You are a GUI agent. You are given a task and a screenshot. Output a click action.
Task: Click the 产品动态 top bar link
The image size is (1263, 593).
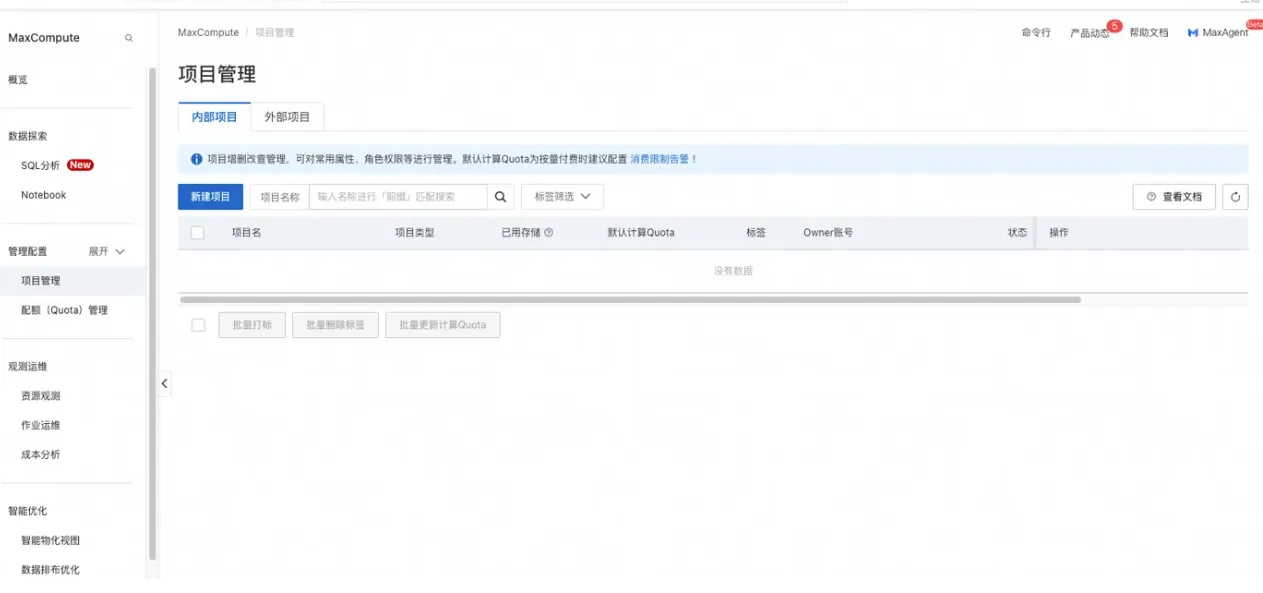click(1089, 33)
